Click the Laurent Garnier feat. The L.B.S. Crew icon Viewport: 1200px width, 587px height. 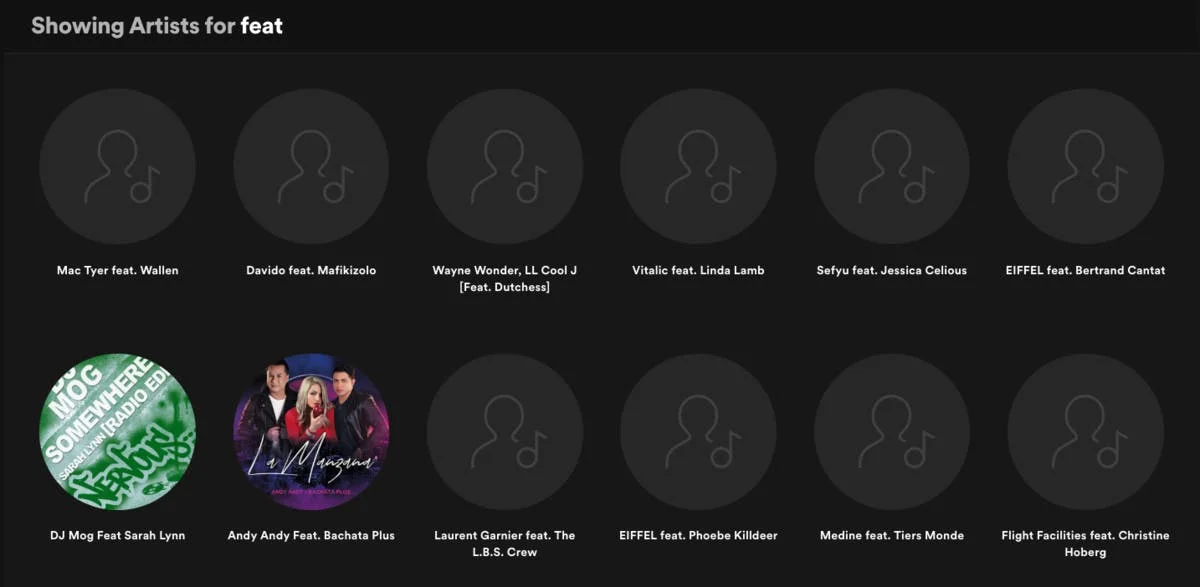(x=505, y=432)
